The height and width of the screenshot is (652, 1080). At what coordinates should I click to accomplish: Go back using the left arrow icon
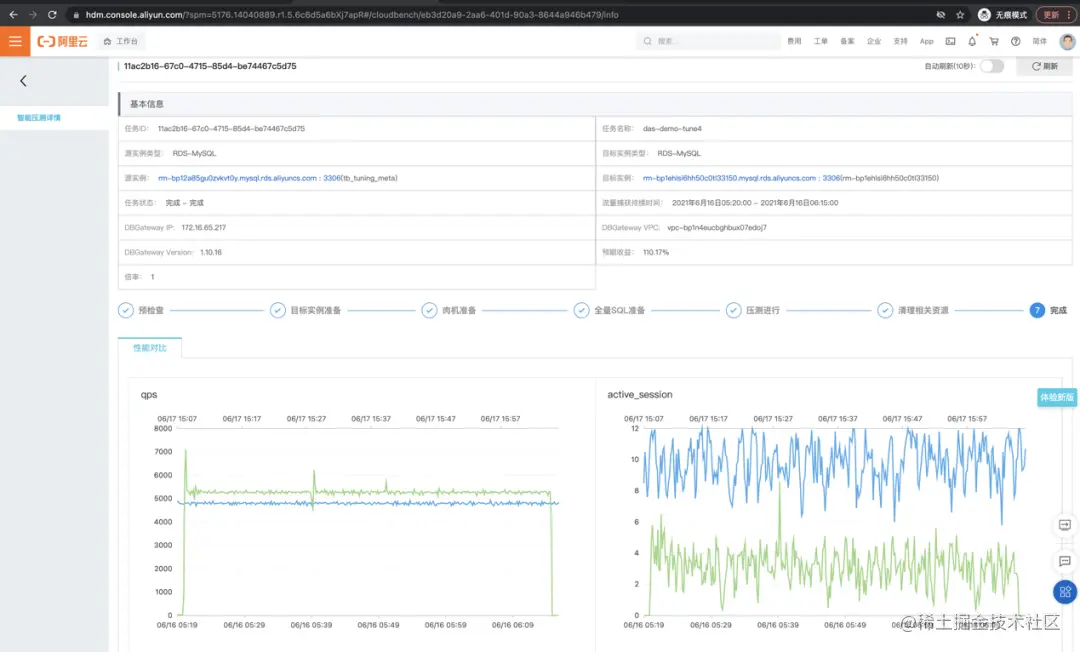(x=23, y=81)
